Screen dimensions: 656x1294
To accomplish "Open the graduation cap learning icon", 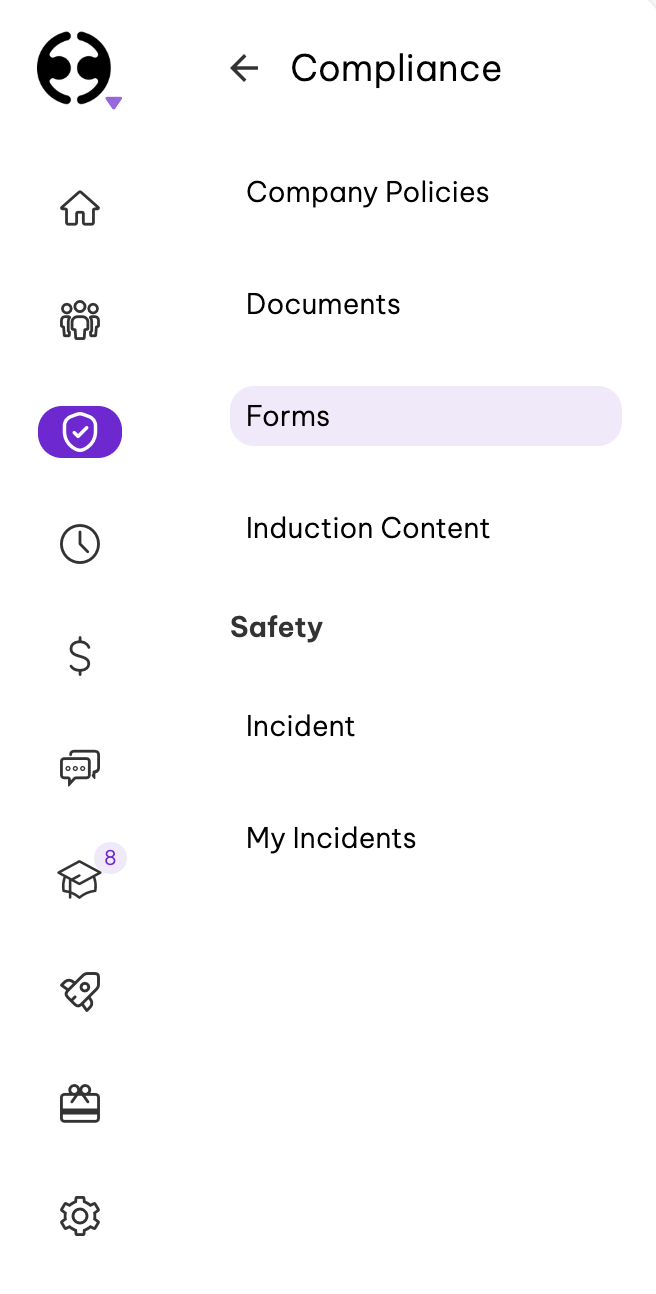I will point(79,881).
